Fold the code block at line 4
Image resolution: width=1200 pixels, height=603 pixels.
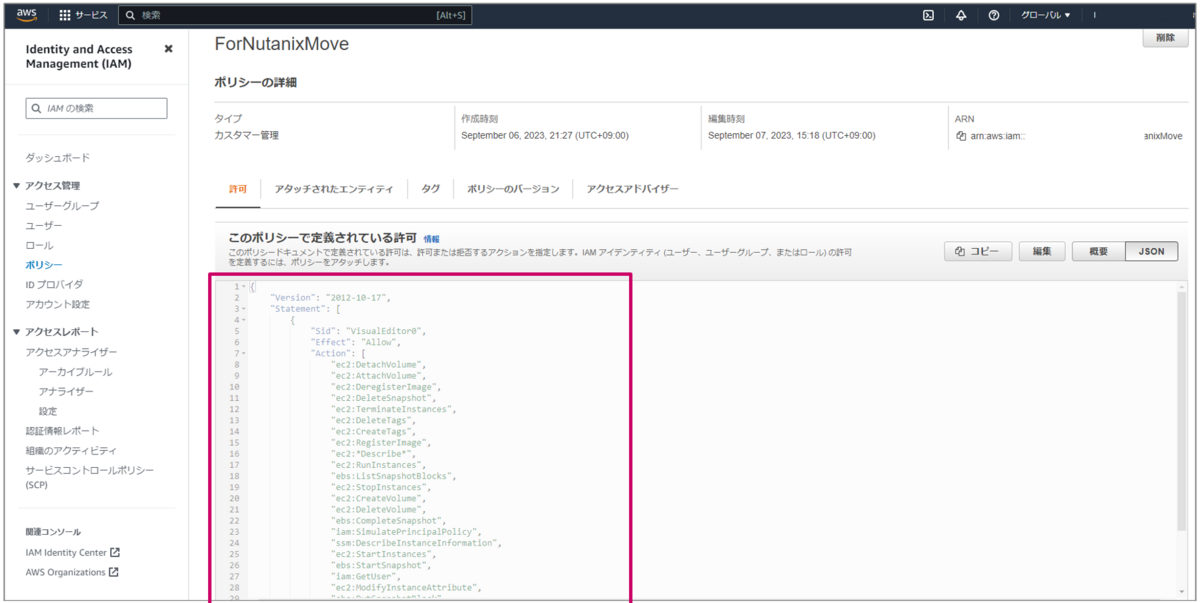click(x=244, y=320)
